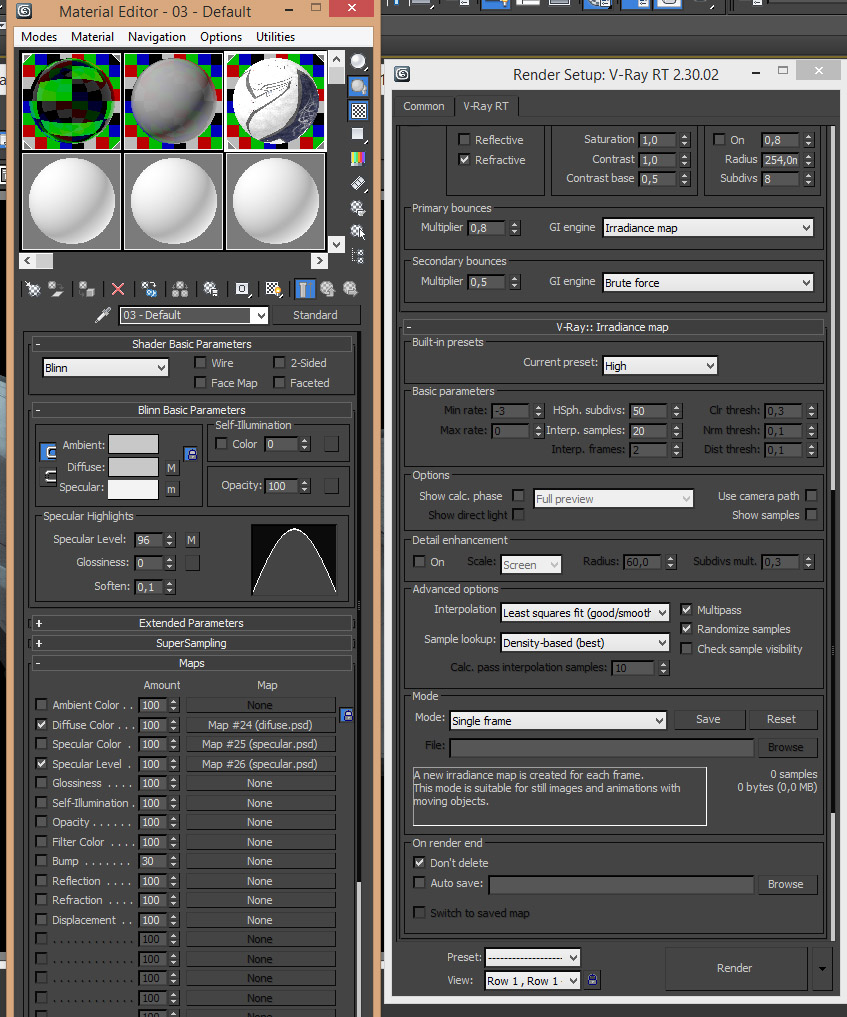Enable the Wire checkbox
This screenshot has width=847, height=1017.
tap(200, 363)
